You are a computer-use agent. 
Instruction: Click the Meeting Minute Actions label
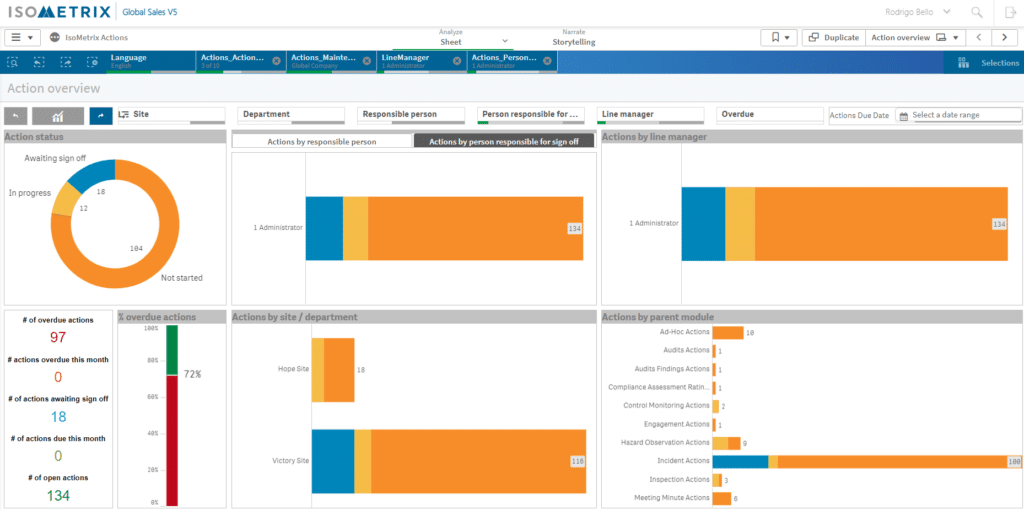coord(672,498)
